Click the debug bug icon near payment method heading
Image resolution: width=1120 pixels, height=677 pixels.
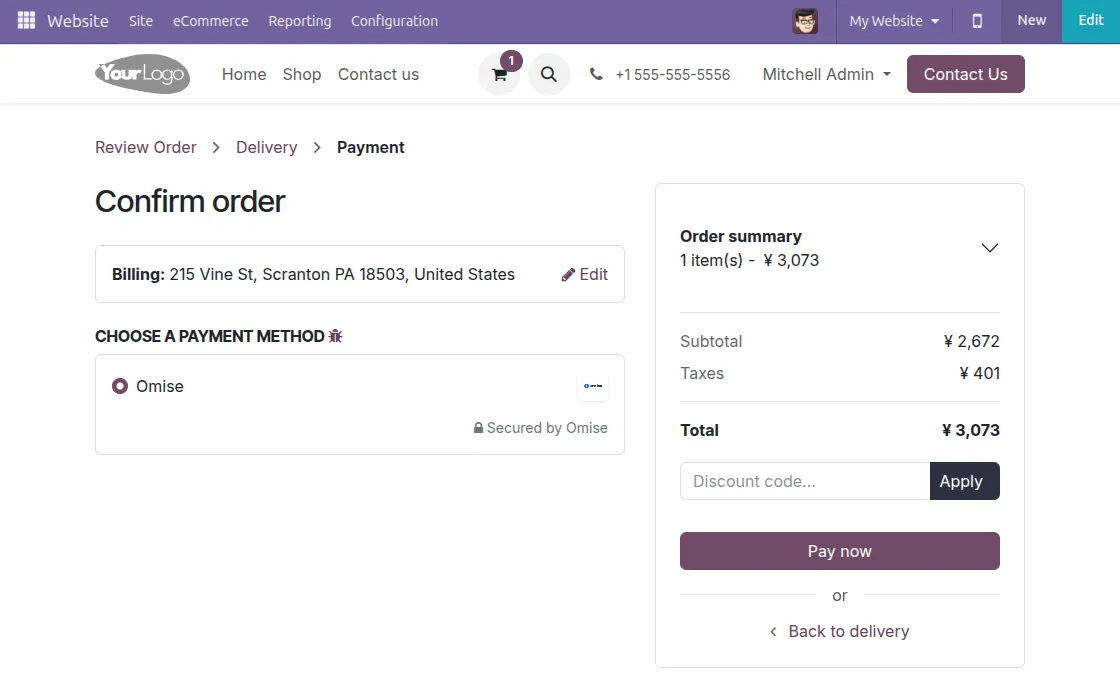[335, 336]
